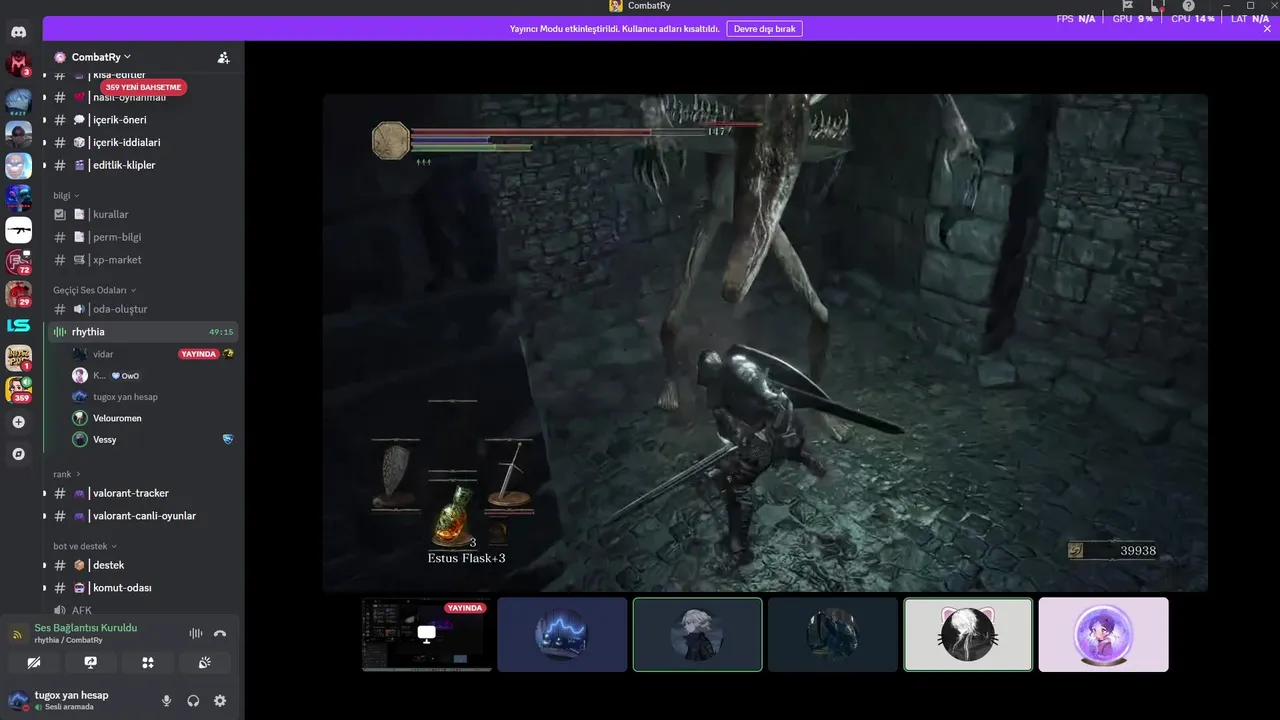The image size is (1280, 720).
Task: Open the valorant-tracker channel
Action: point(143,493)
